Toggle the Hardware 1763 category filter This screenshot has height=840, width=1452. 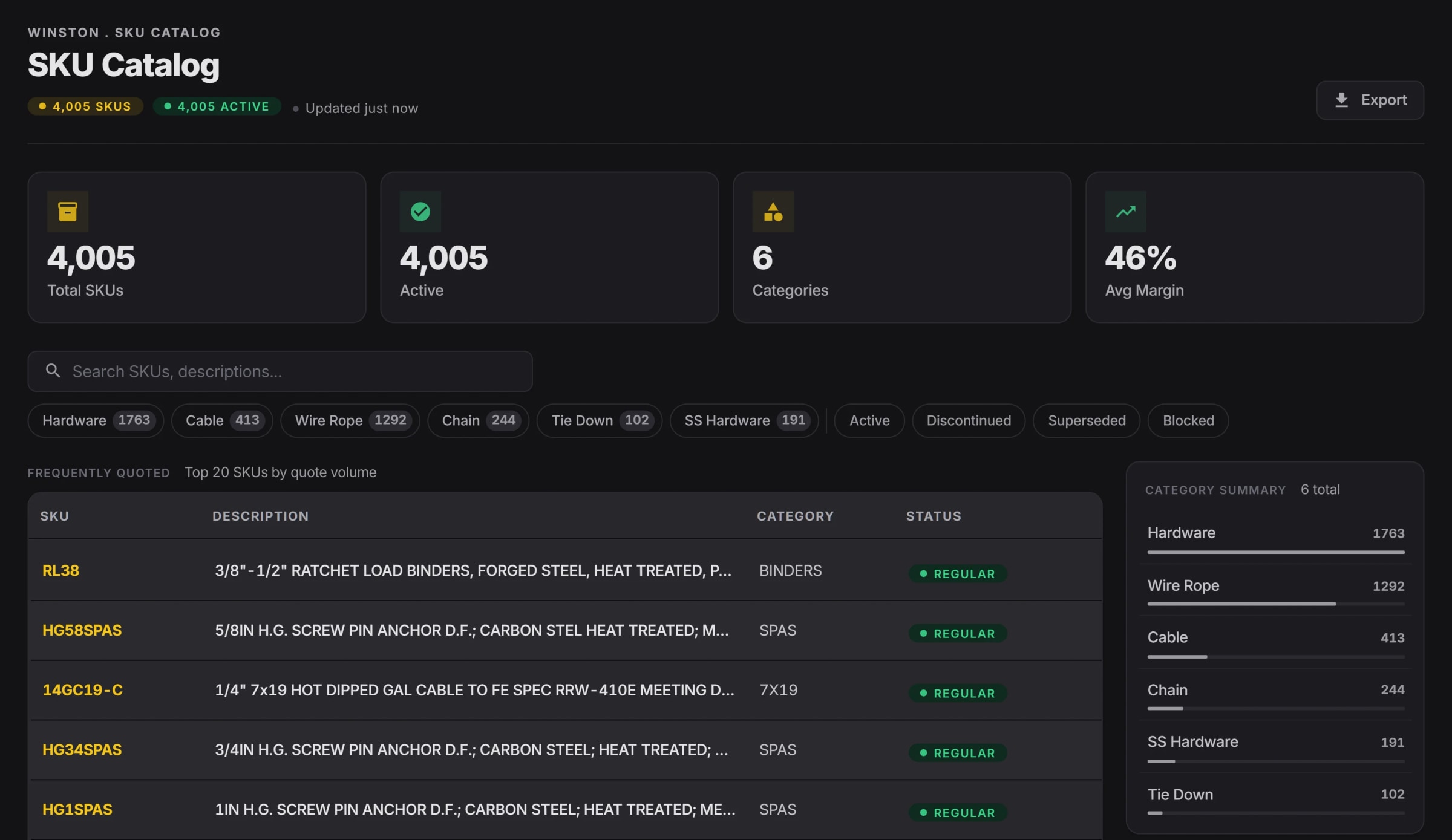[96, 420]
